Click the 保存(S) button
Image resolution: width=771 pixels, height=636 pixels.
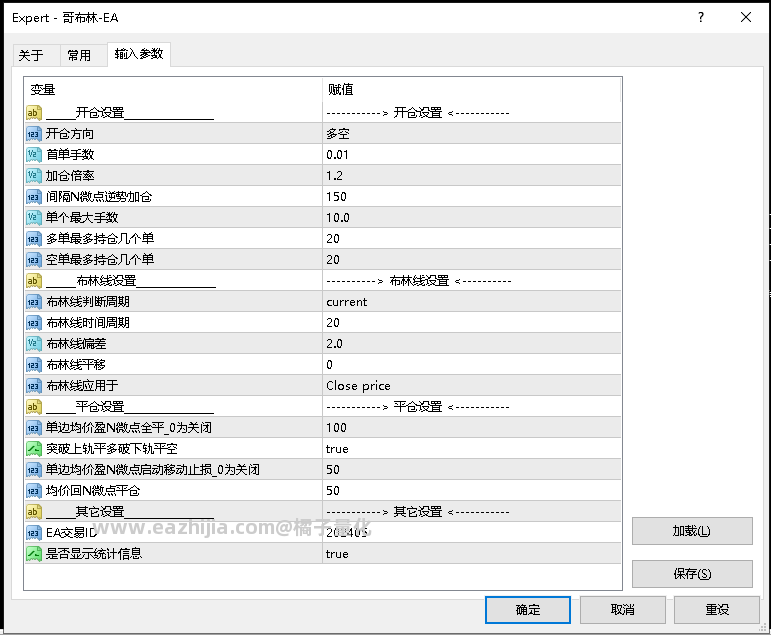[692, 574]
